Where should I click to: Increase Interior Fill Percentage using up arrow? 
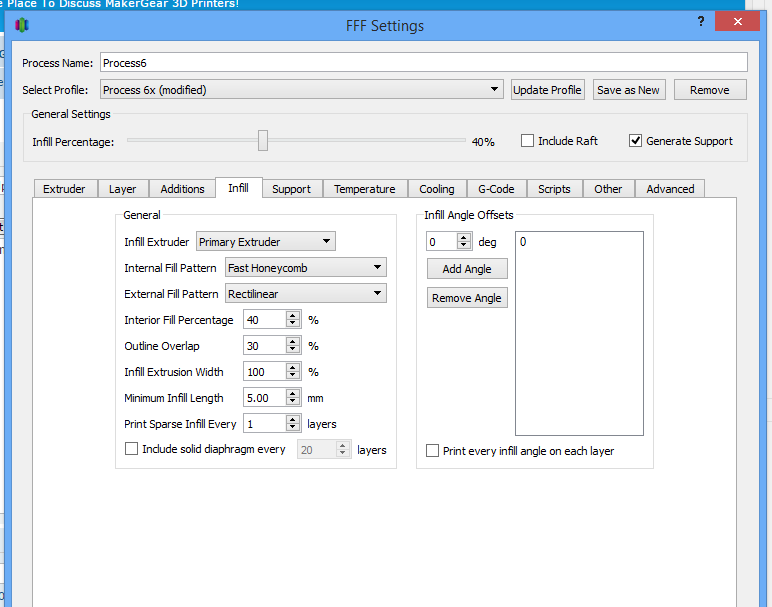click(293, 316)
